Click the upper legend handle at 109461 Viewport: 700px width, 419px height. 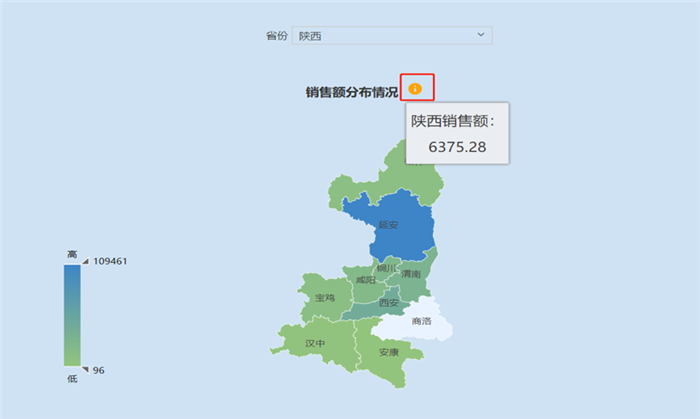pos(86,261)
